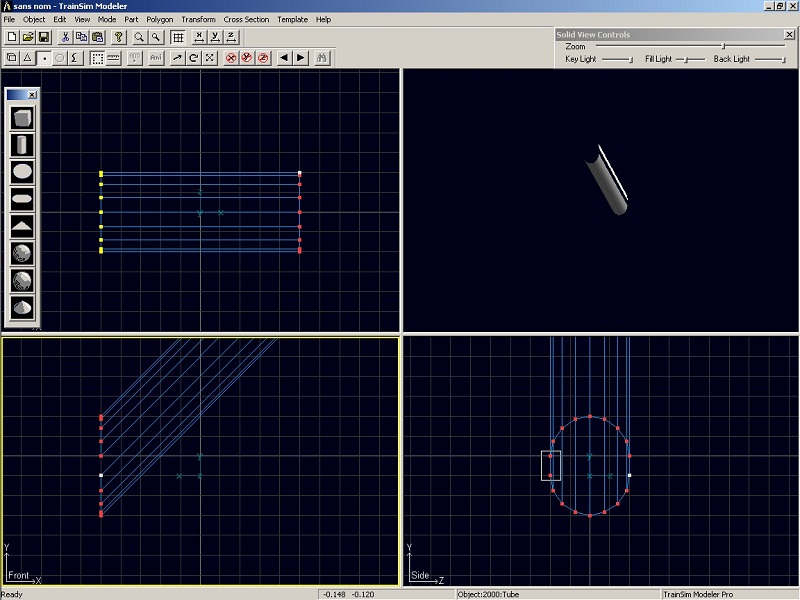Image resolution: width=800 pixels, height=600 pixels.
Task: Click the Back Light slider handle
Action: point(783,60)
